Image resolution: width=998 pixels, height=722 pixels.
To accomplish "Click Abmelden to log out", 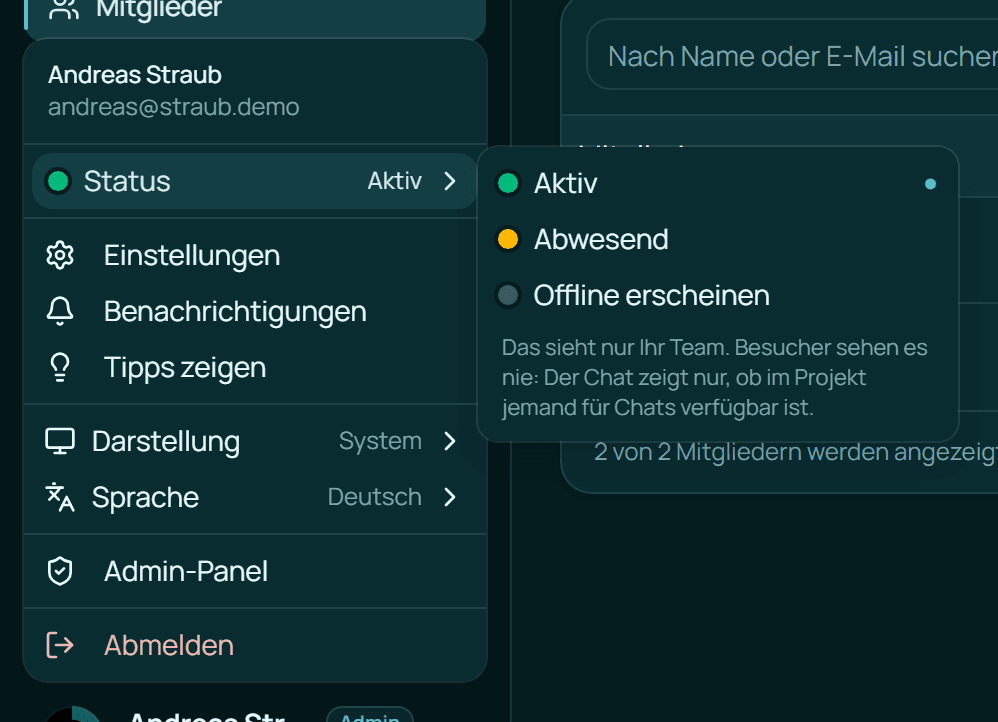I will [255, 645].
